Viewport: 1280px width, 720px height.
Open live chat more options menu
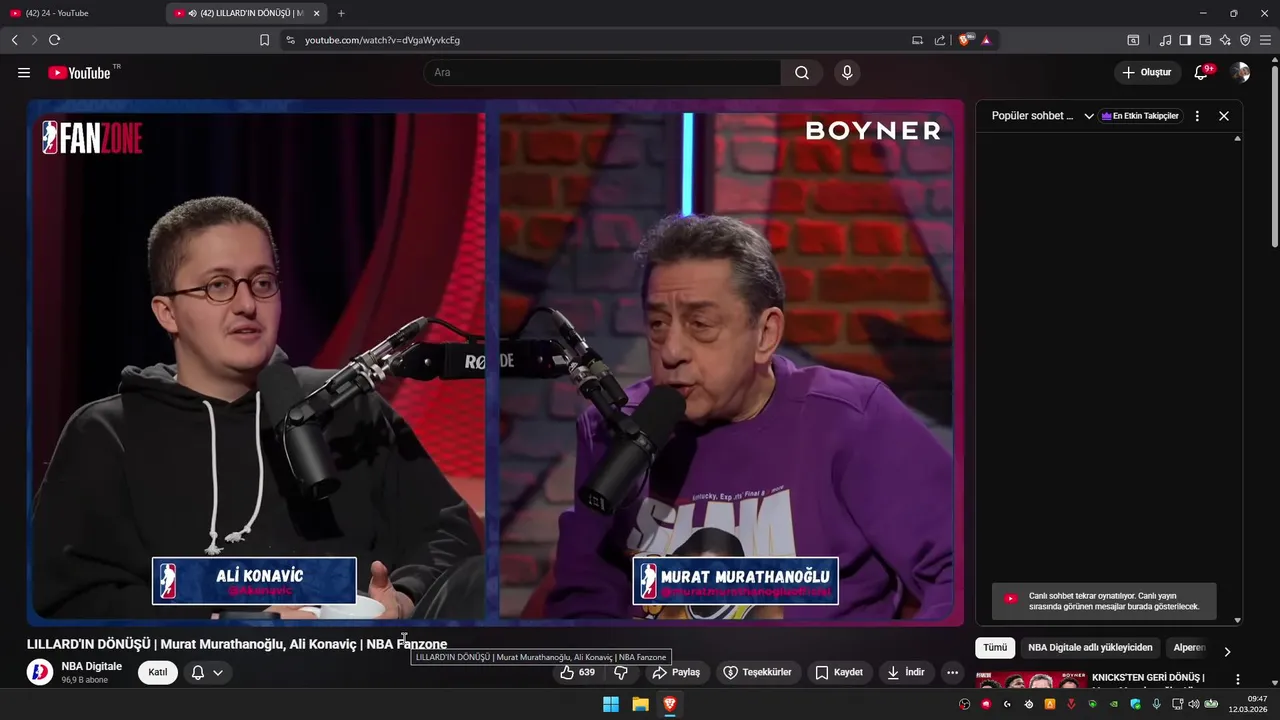(x=1197, y=116)
